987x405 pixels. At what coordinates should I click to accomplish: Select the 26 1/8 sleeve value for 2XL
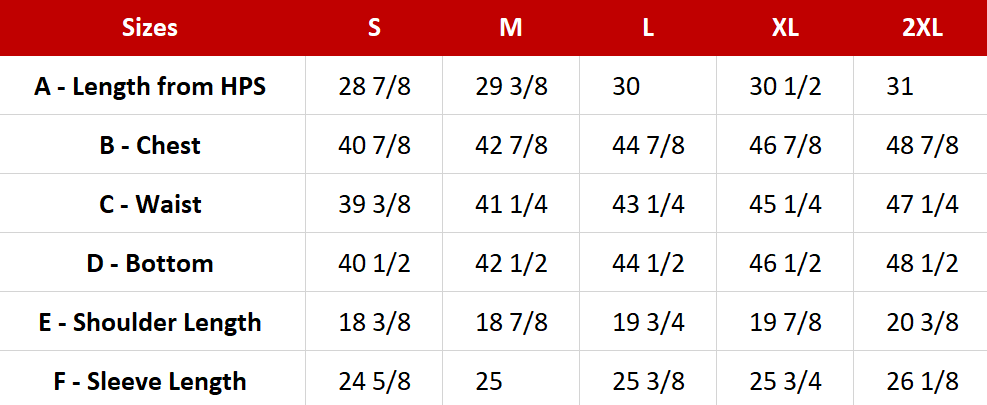pos(922,381)
